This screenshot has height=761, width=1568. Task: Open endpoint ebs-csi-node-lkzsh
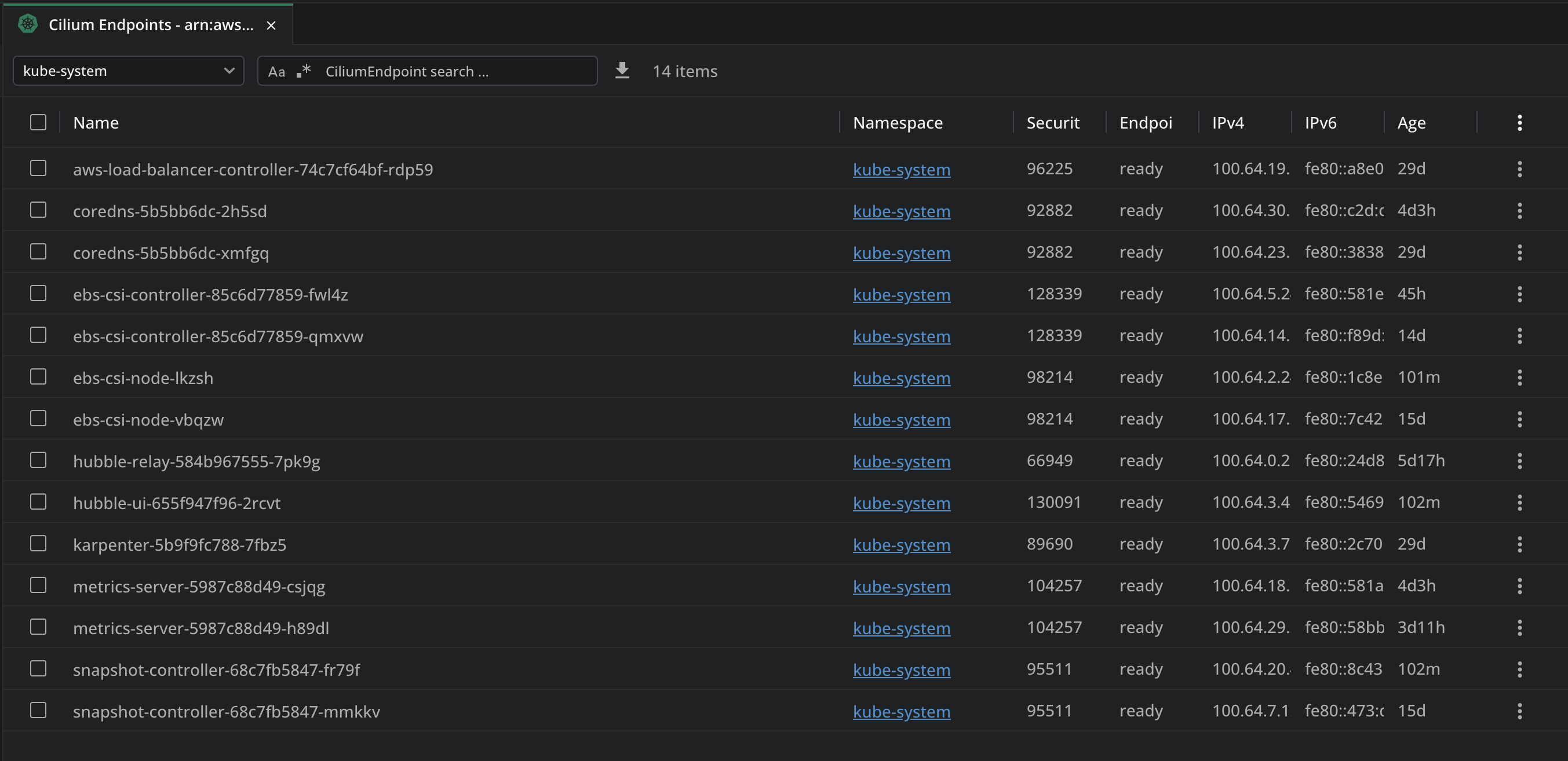(x=143, y=378)
